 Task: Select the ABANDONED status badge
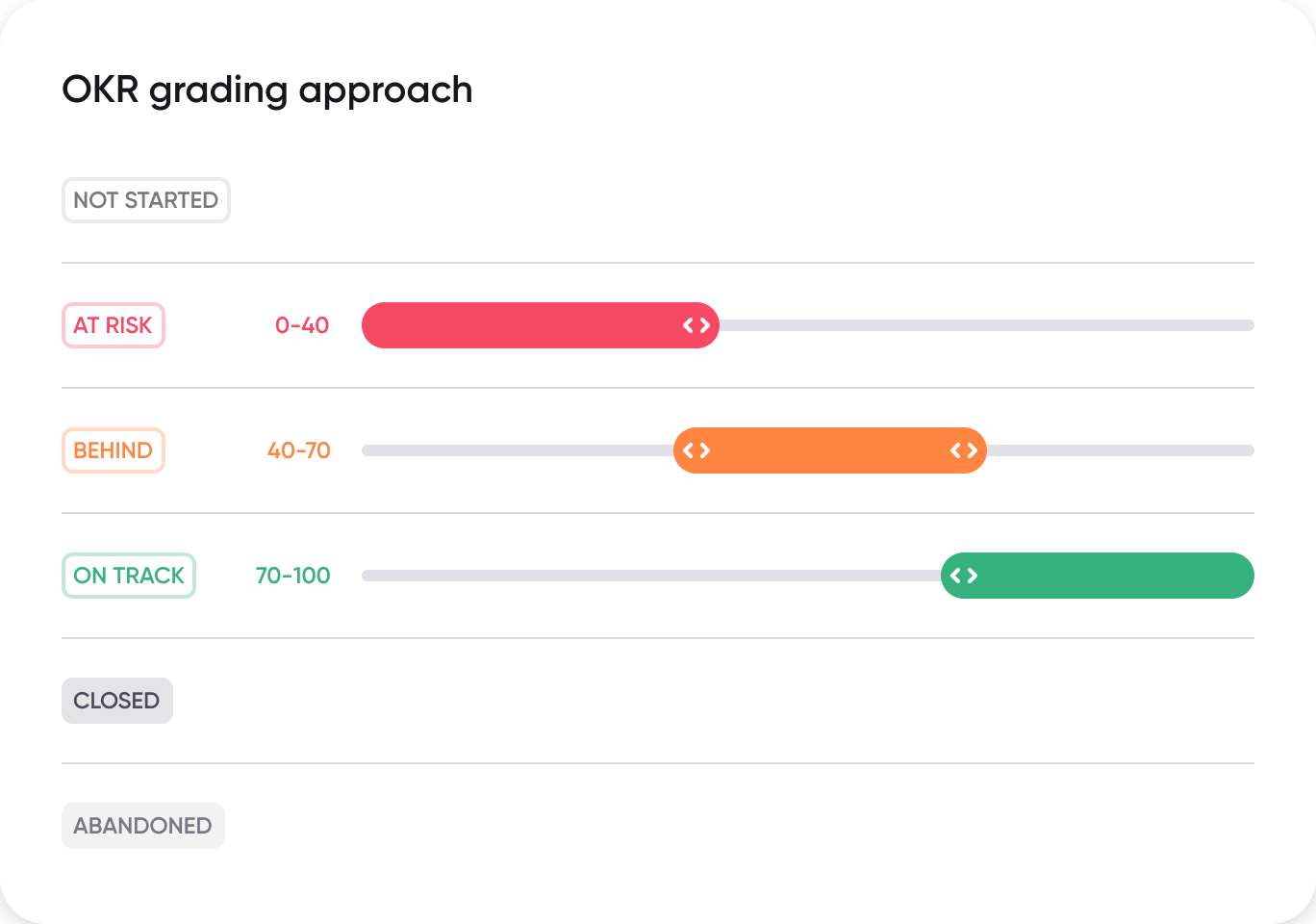[x=143, y=826]
